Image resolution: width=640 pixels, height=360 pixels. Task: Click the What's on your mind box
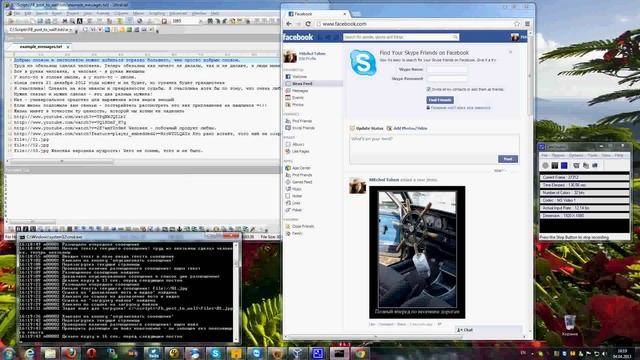(x=434, y=144)
